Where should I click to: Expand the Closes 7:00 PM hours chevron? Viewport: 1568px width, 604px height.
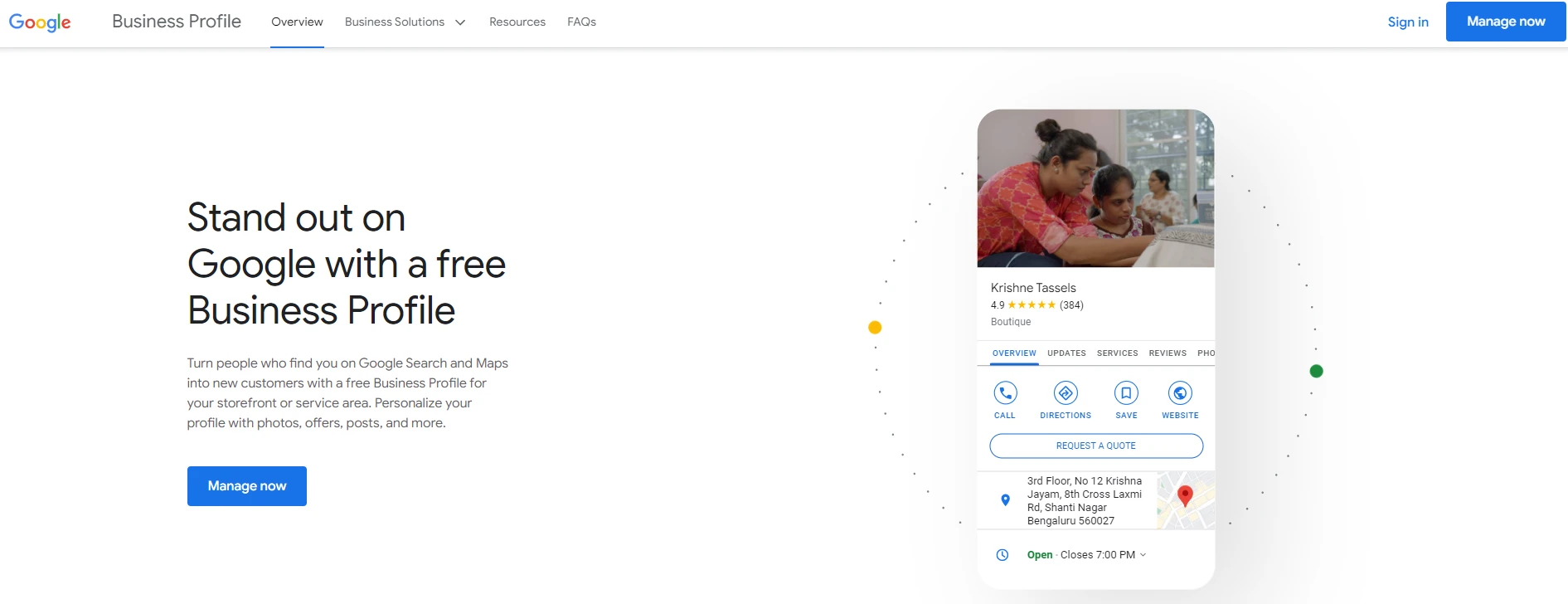[1143, 555]
